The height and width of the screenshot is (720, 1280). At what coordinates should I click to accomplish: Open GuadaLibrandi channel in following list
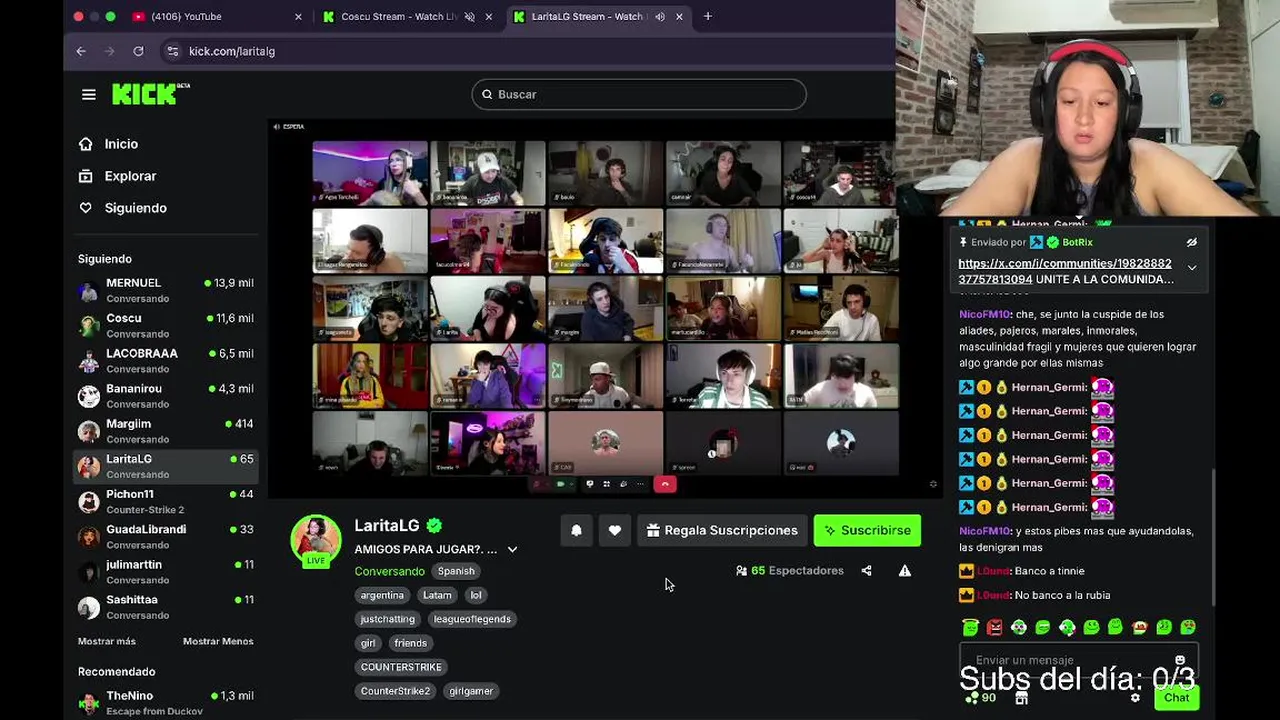(166, 536)
